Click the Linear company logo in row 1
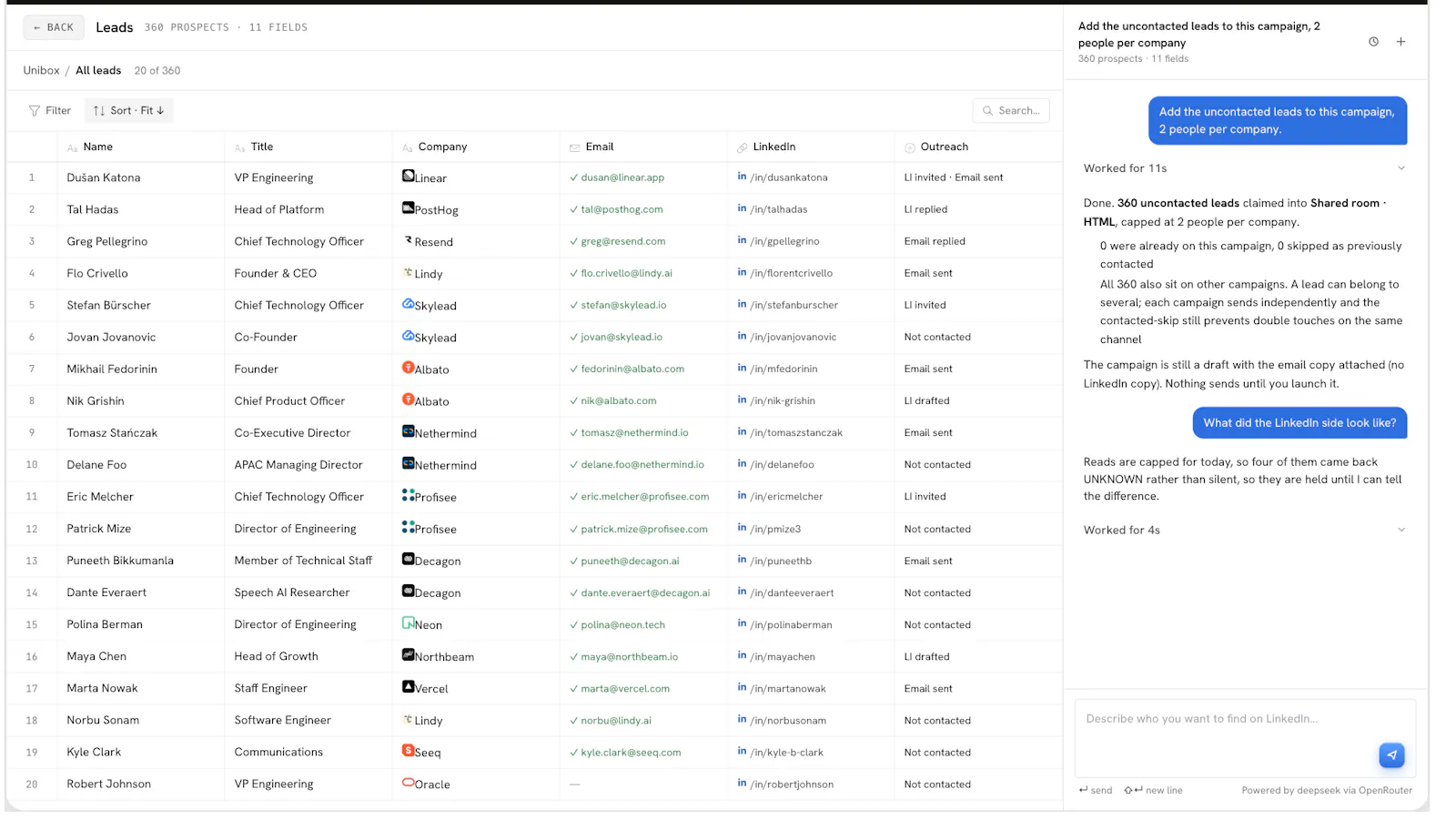This screenshot has width=1456, height=840. tap(409, 176)
